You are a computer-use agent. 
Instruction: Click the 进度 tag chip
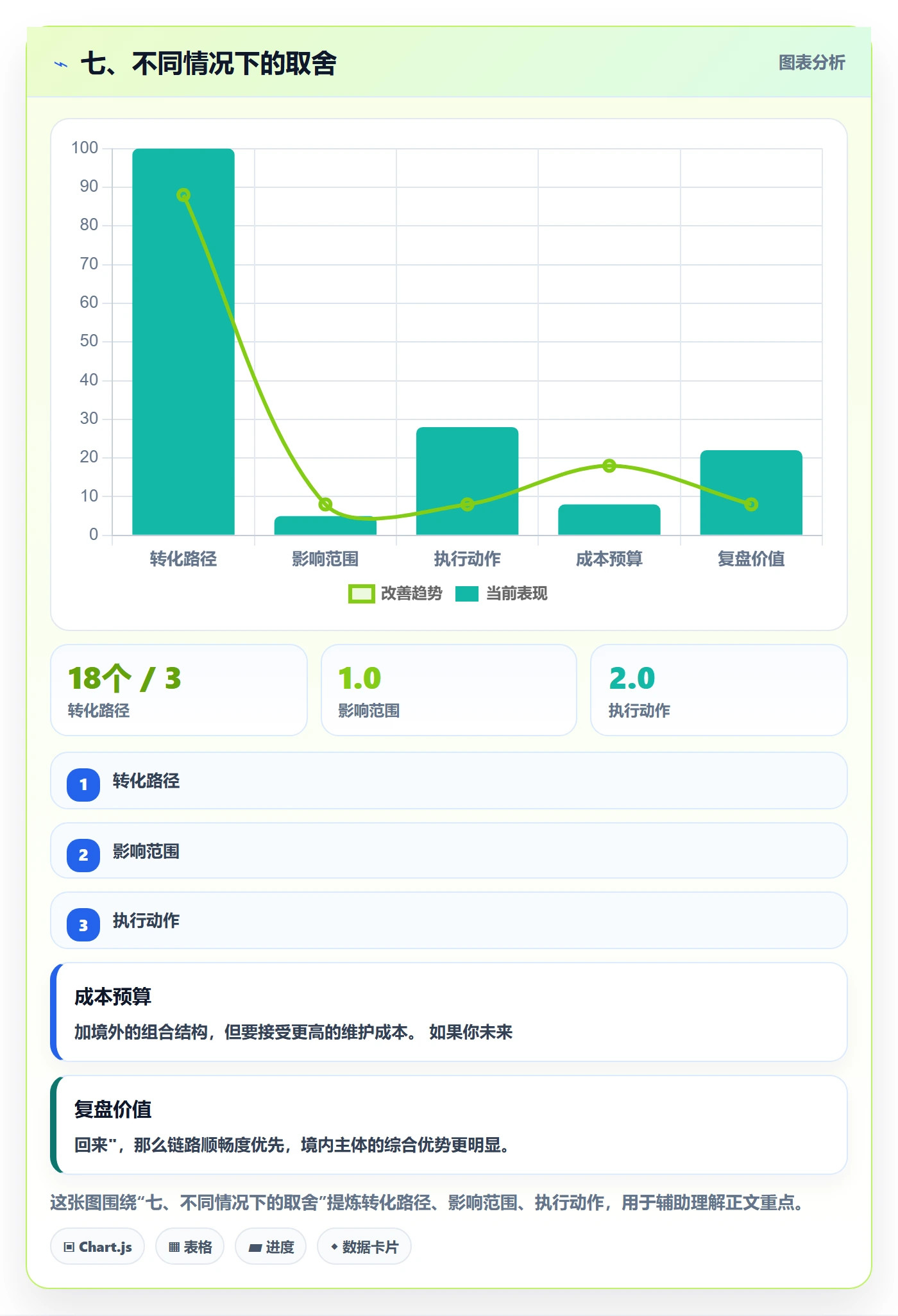click(271, 1247)
